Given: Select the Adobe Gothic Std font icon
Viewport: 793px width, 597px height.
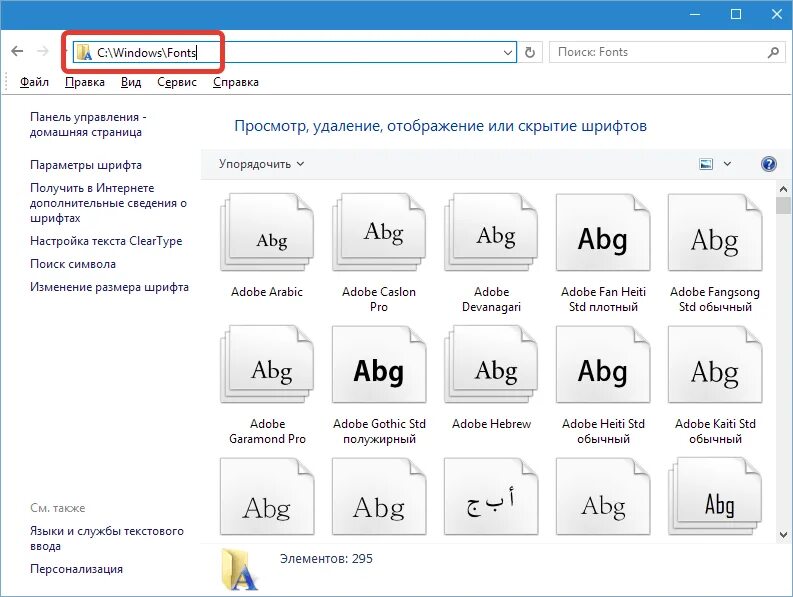Looking at the screenshot, I should coord(379,365).
